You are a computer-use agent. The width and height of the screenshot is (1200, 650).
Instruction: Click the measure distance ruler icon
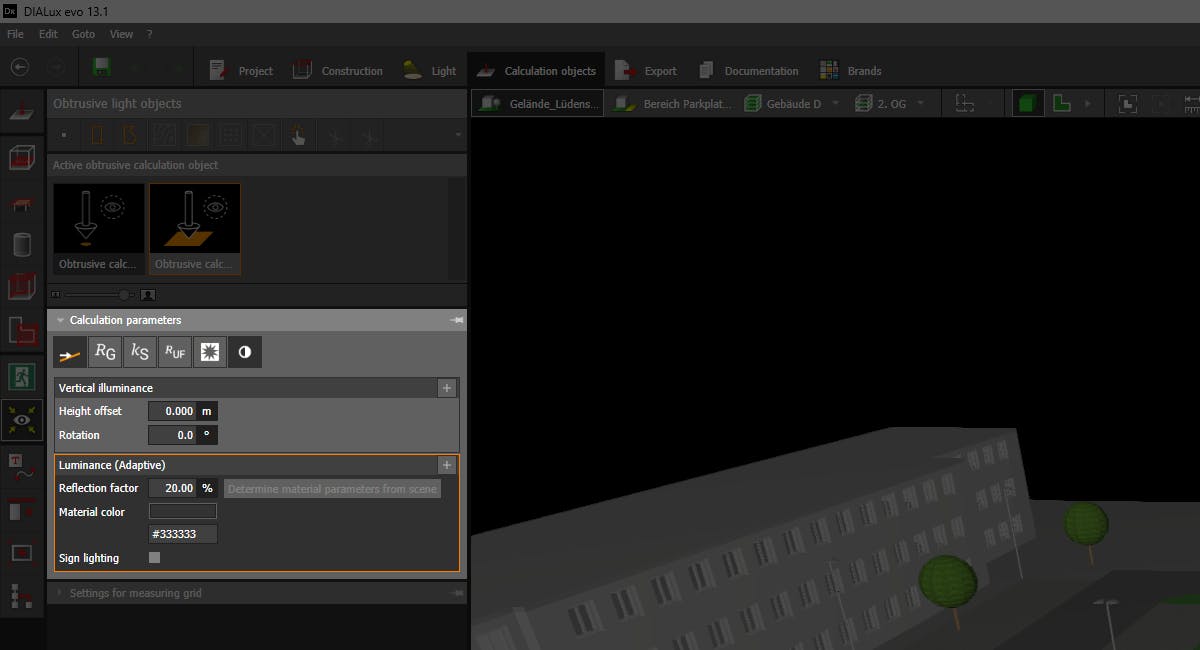tap(1191, 103)
